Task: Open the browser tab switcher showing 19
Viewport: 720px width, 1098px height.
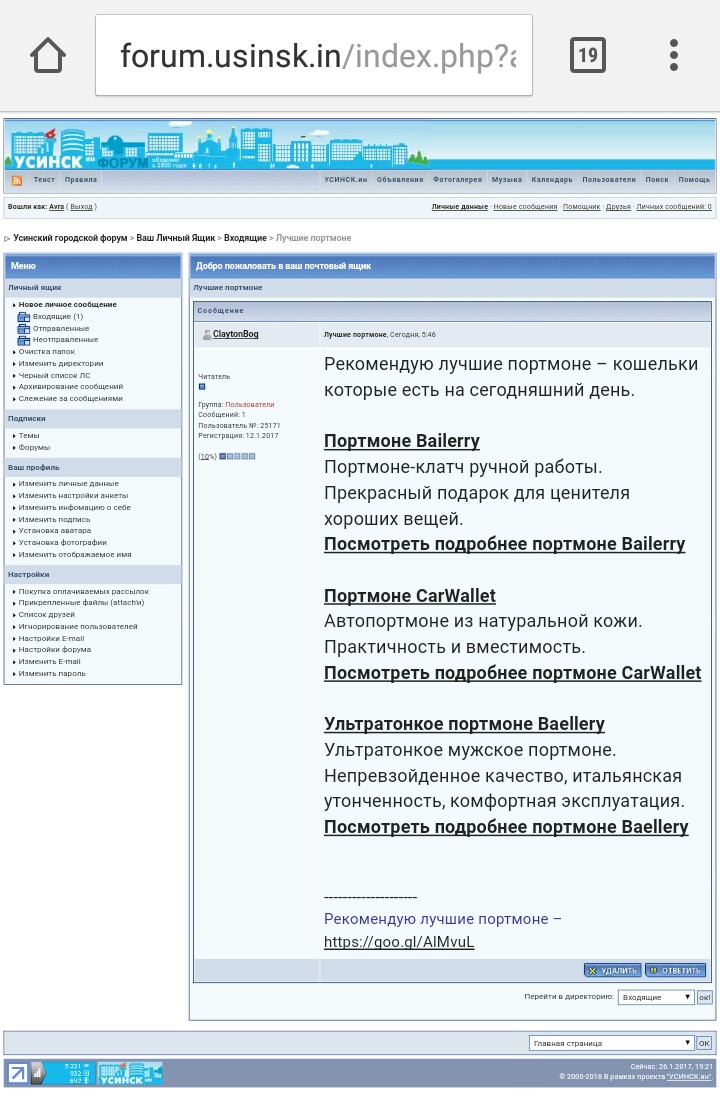Action: [587, 56]
